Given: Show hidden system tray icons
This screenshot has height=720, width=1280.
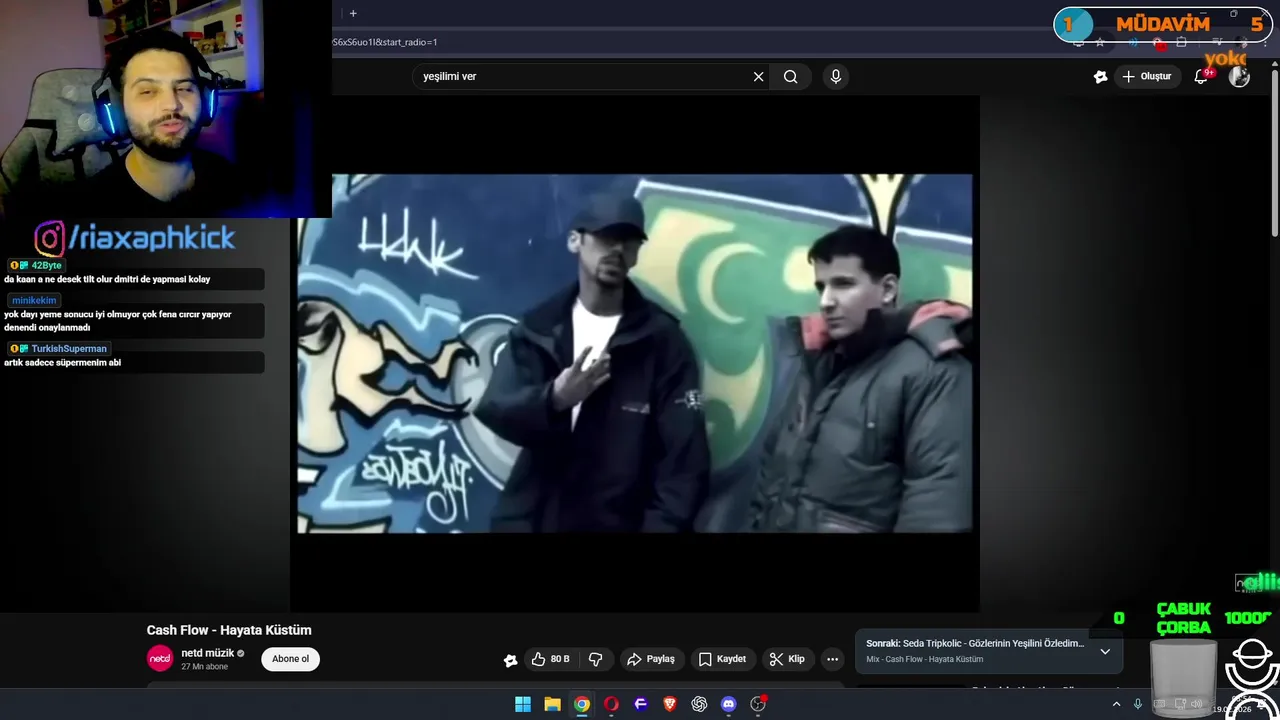Looking at the screenshot, I should pos(1116,704).
